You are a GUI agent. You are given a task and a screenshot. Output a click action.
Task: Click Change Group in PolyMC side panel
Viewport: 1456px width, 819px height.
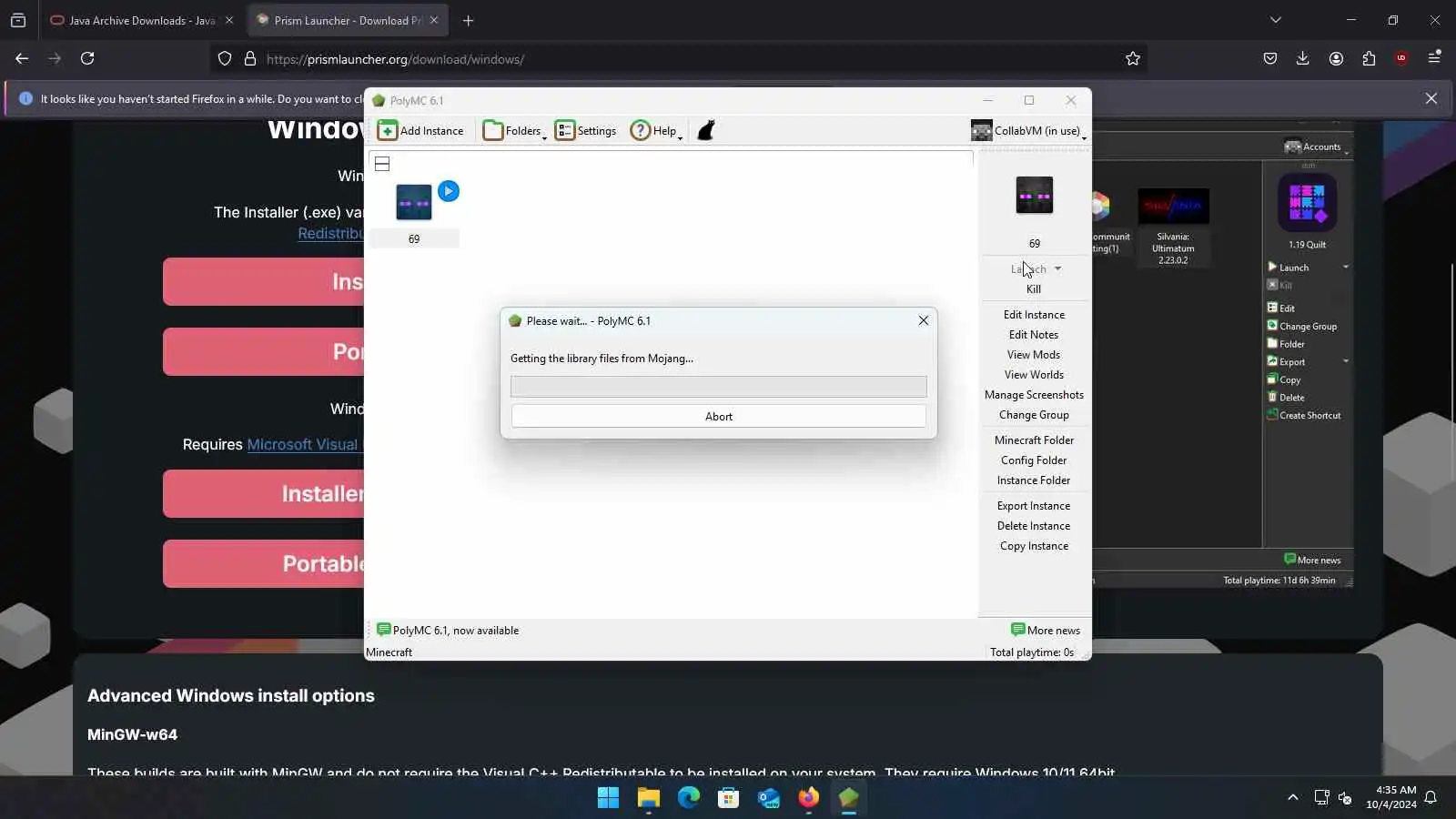[1034, 415]
